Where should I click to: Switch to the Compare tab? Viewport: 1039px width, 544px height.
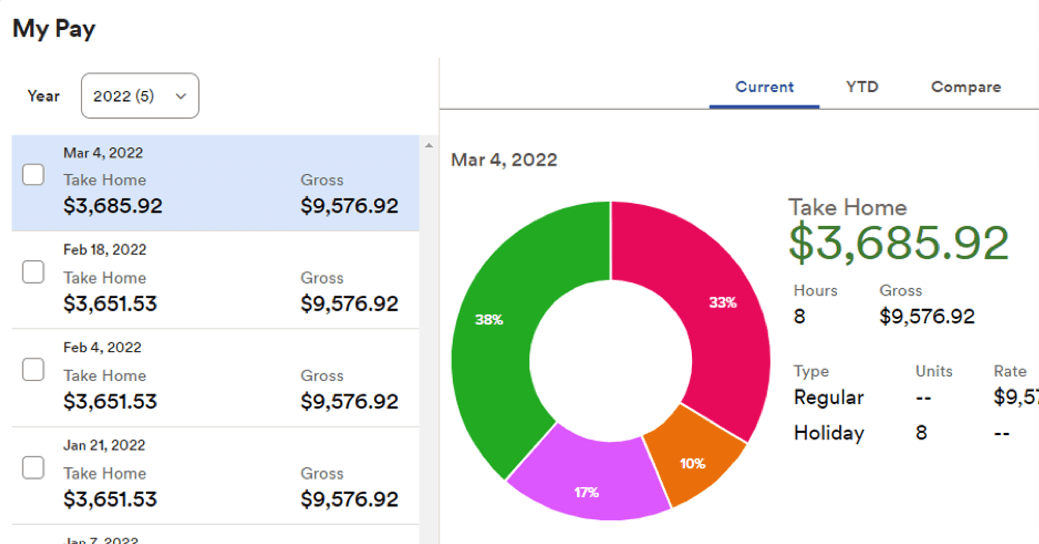coord(965,87)
